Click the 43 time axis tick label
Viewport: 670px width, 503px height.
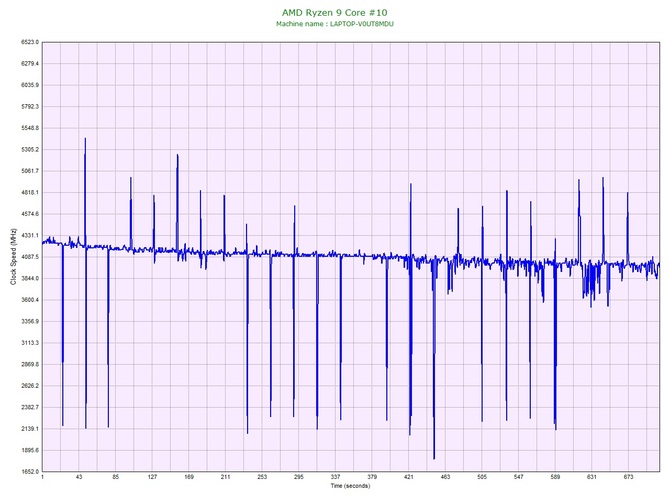[79, 477]
